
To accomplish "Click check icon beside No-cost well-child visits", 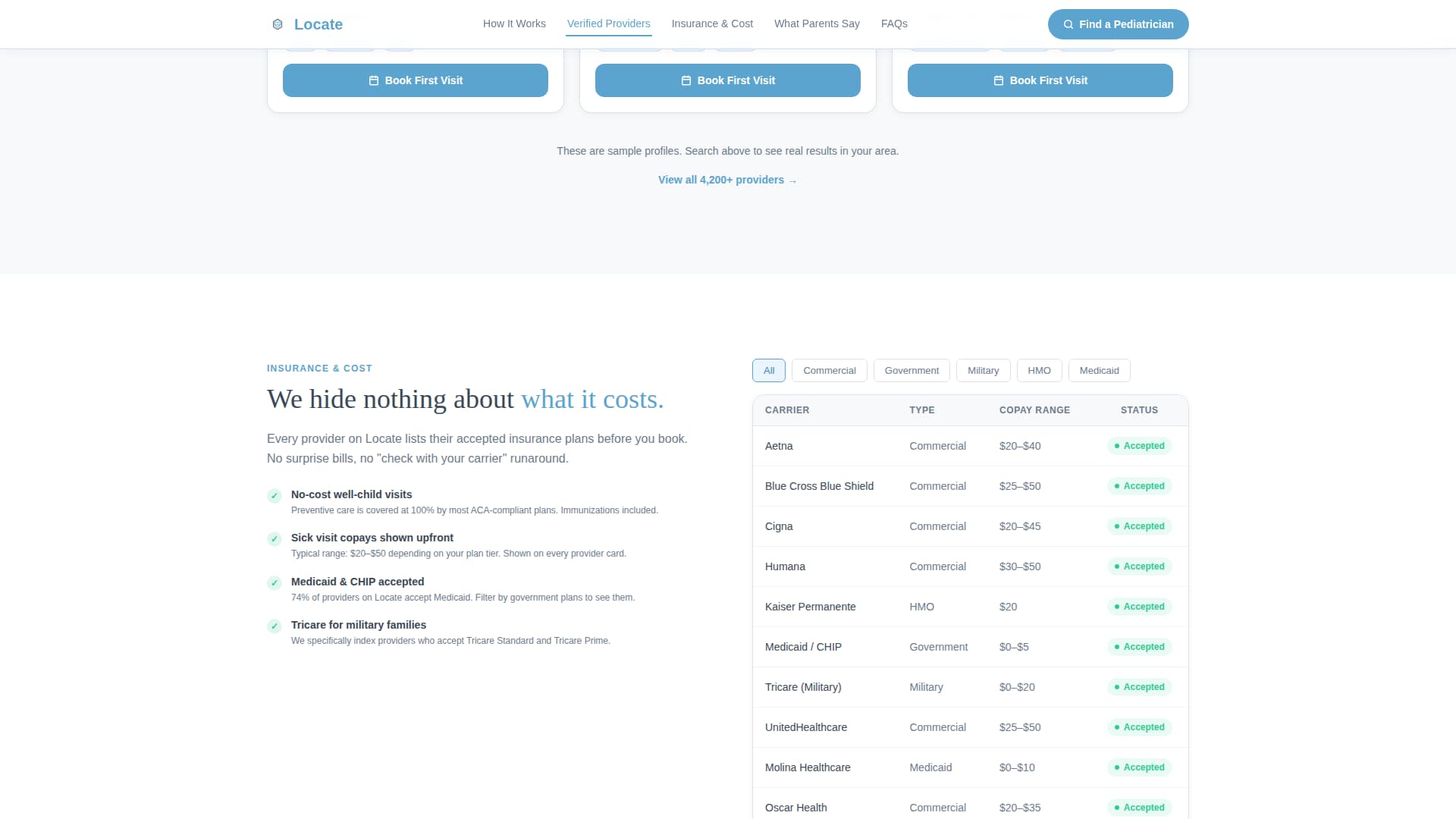I will click(275, 496).
